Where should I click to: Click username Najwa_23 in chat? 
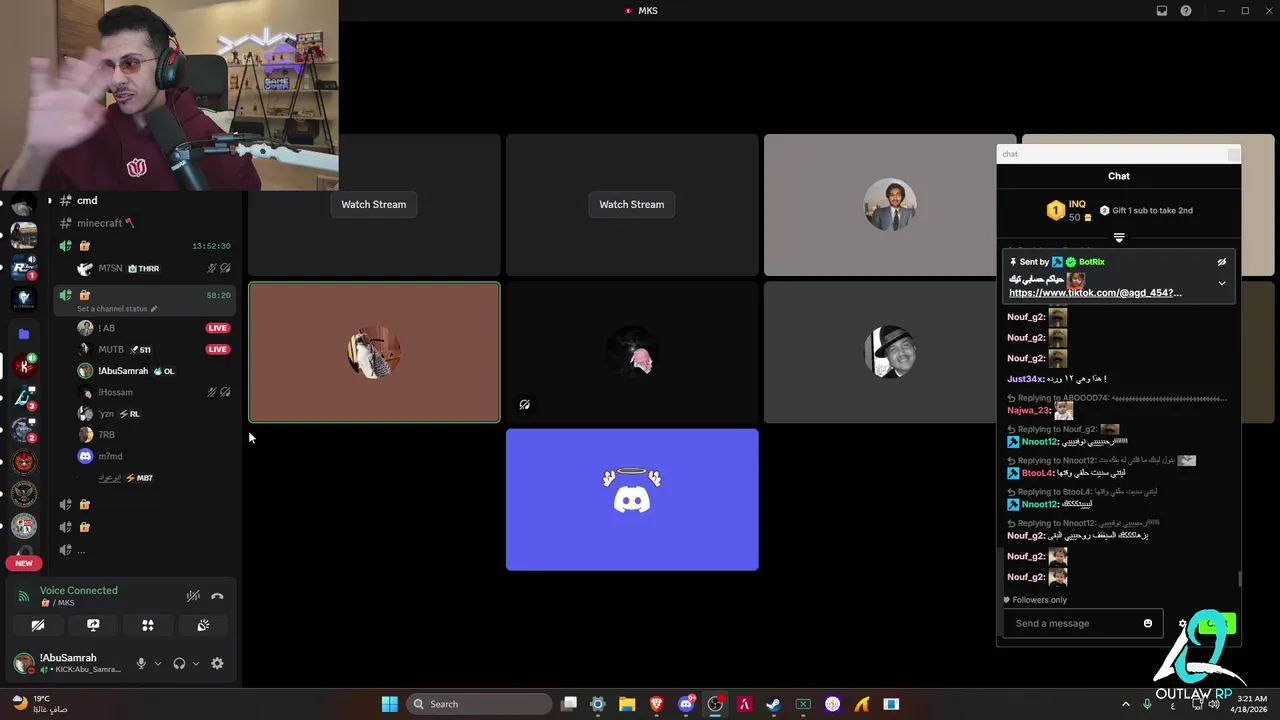click(1028, 410)
